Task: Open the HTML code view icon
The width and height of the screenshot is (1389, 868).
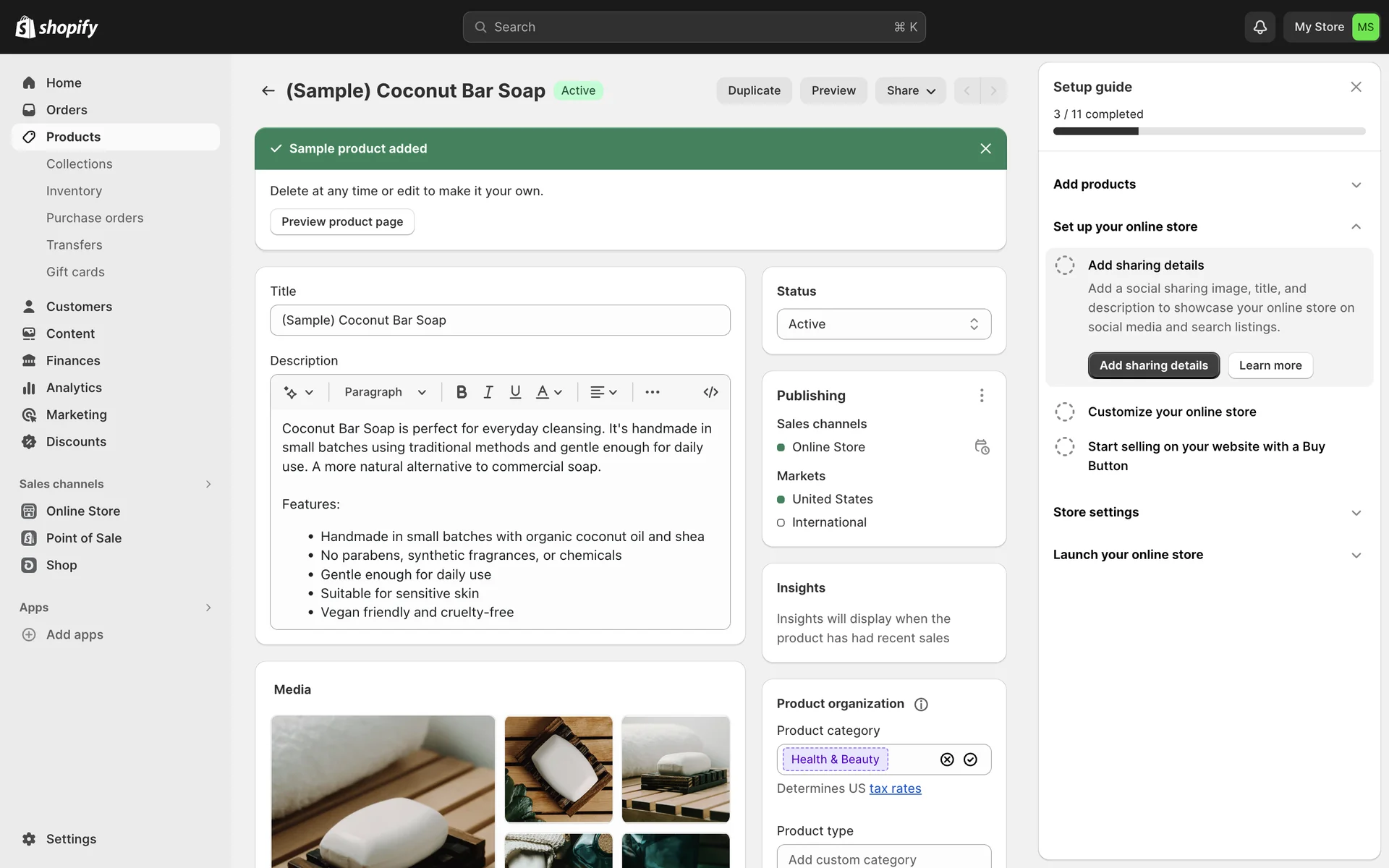Action: coord(710,392)
